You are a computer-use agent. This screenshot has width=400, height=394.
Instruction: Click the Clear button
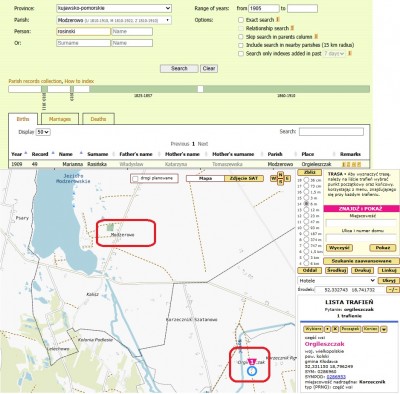tap(209, 68)
